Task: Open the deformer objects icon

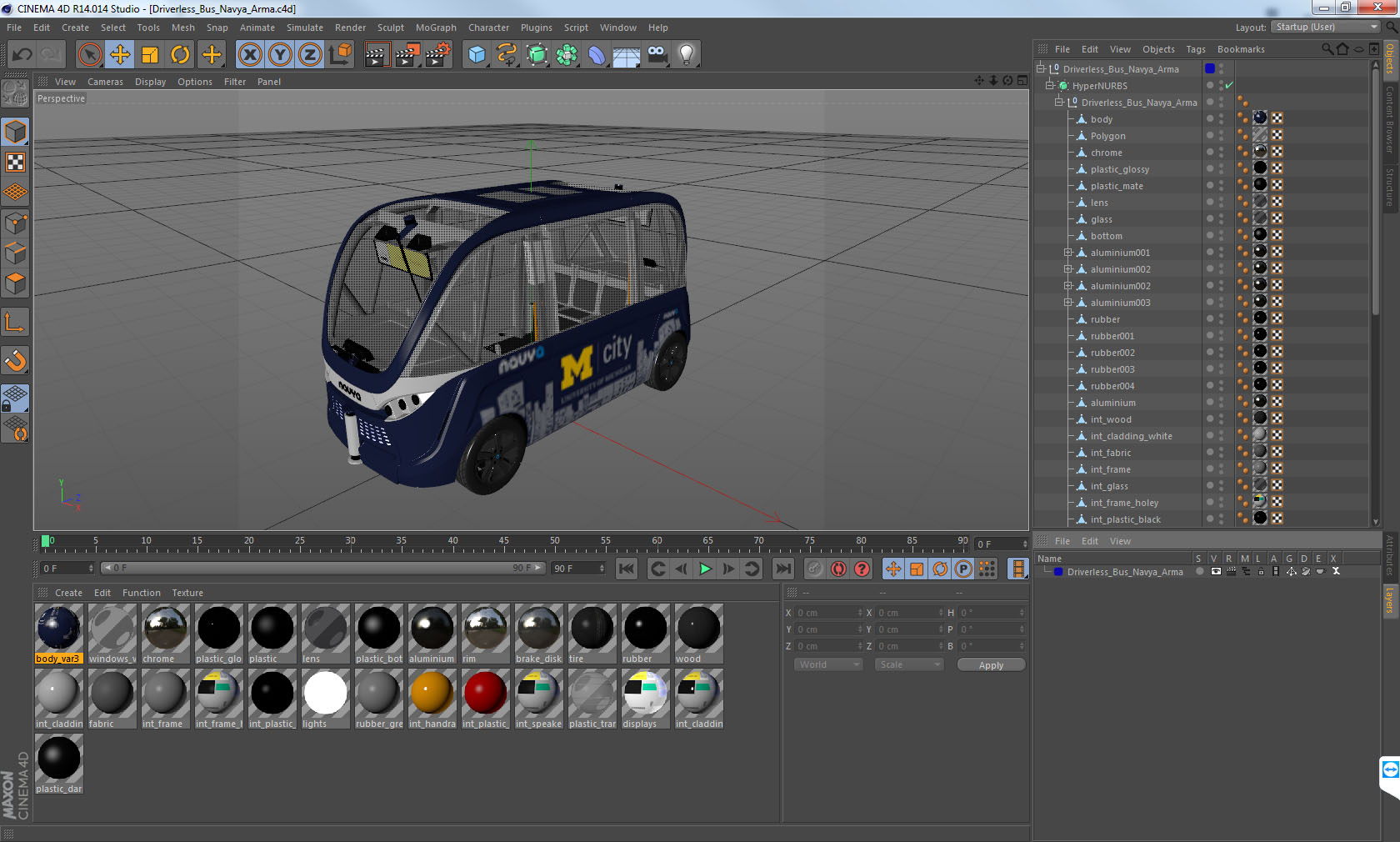Action: (597, 55)
